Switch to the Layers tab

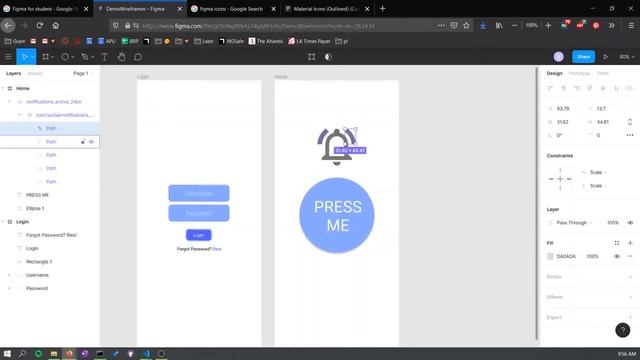click(13, 73)
